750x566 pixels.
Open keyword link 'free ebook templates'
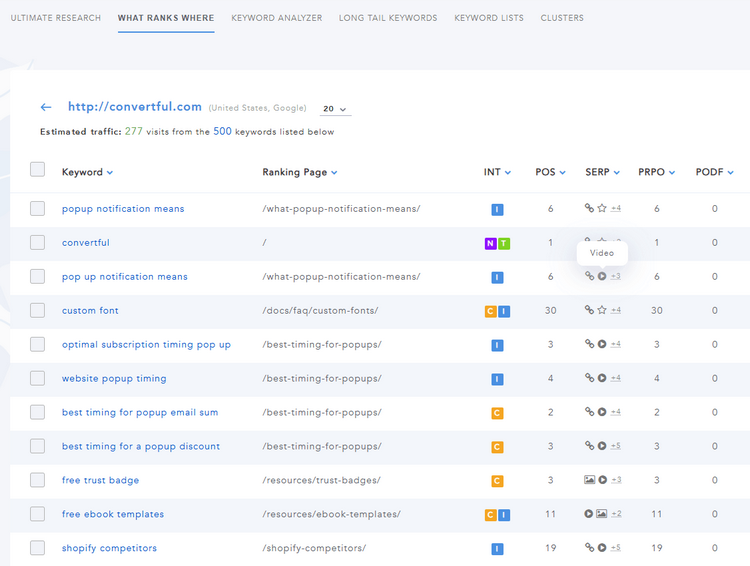click(x=113, y=514)
